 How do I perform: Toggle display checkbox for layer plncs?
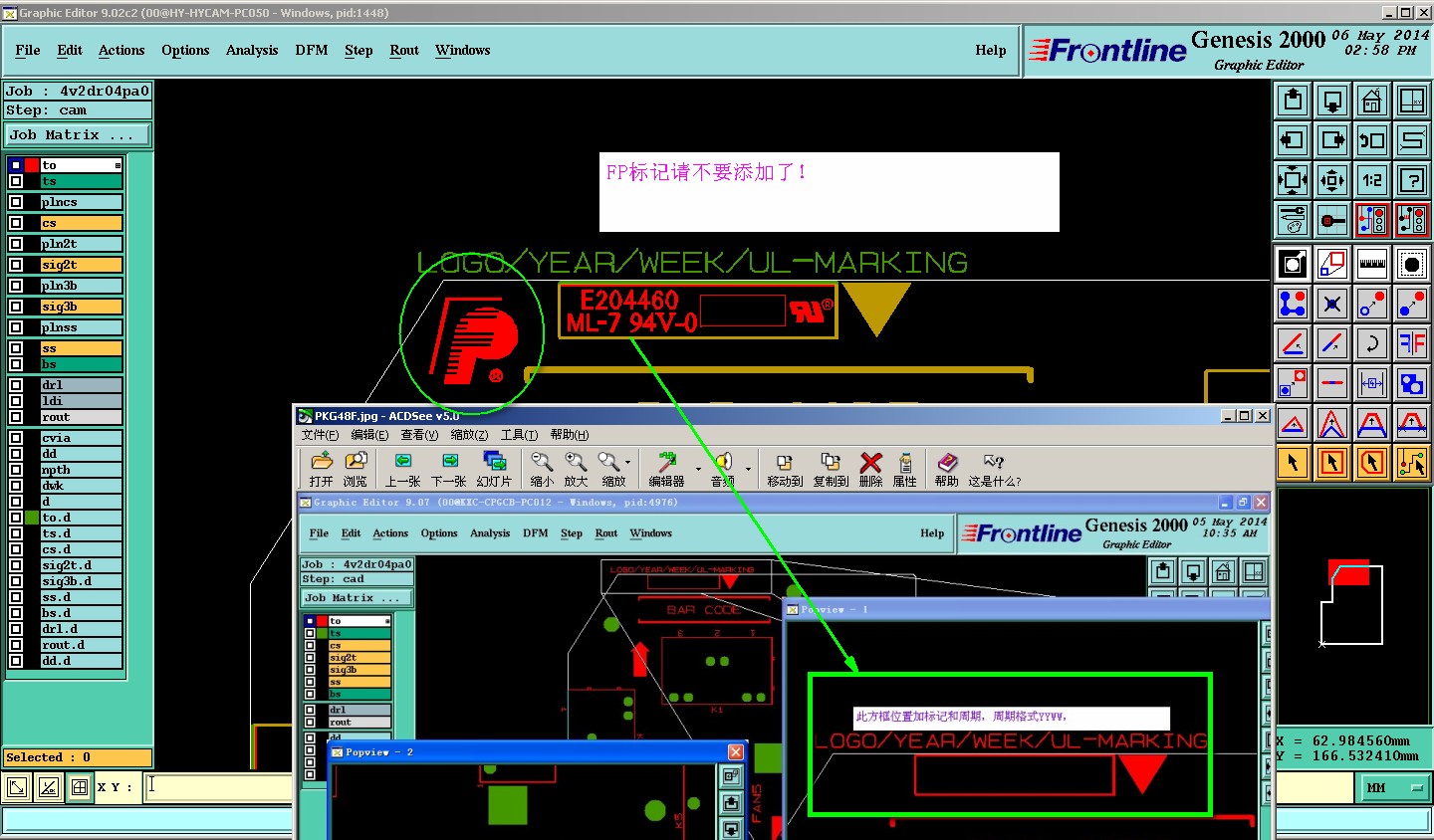click(16, 202)
